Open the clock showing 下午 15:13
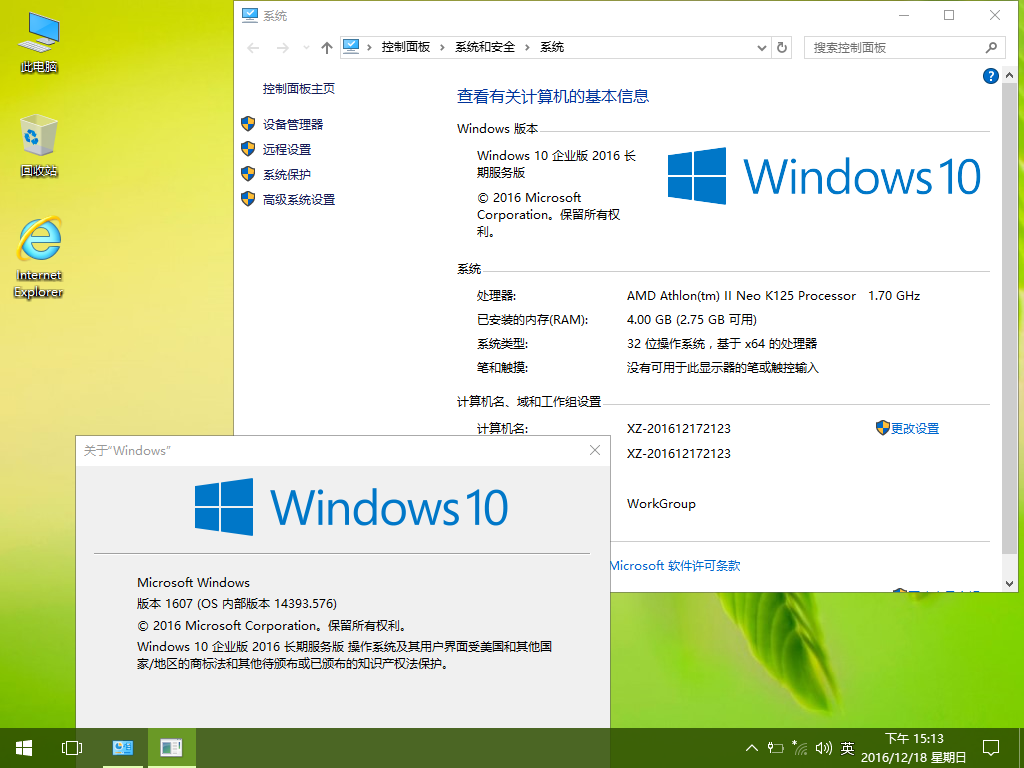Screen dimensions: 1024x768 coord(913,748)
